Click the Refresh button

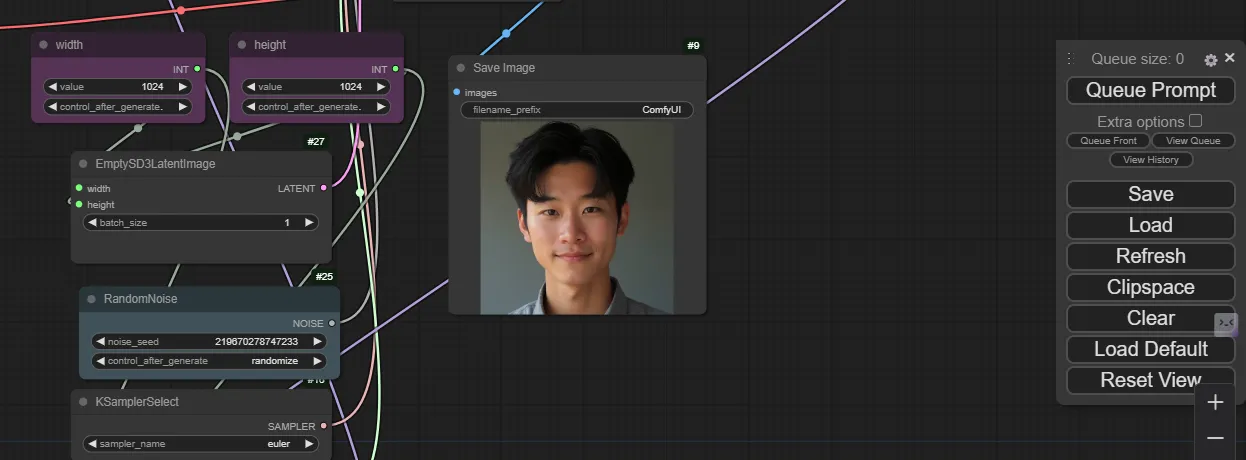coord(1151,256)
